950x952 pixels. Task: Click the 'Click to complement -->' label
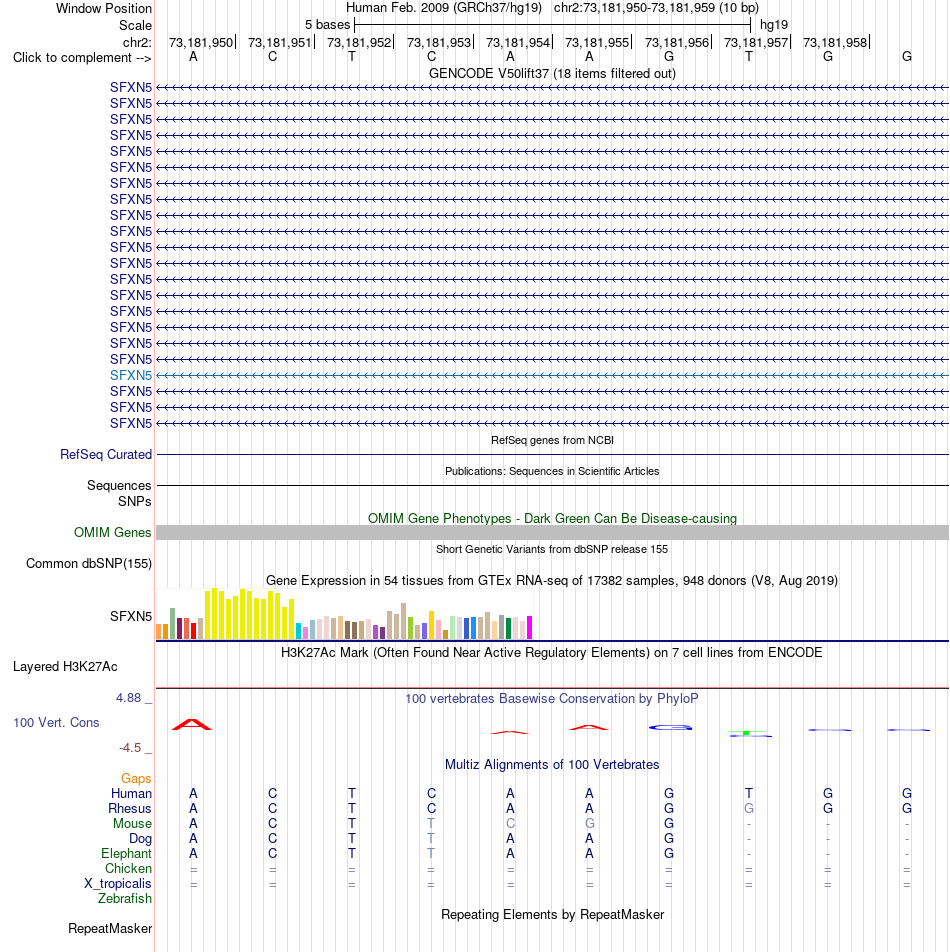point(82,58)
